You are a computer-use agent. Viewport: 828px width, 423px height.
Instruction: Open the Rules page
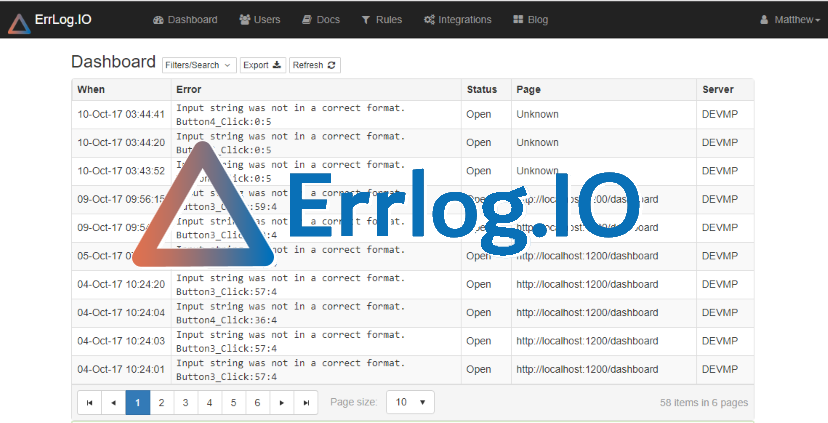(x=382, y=19)
